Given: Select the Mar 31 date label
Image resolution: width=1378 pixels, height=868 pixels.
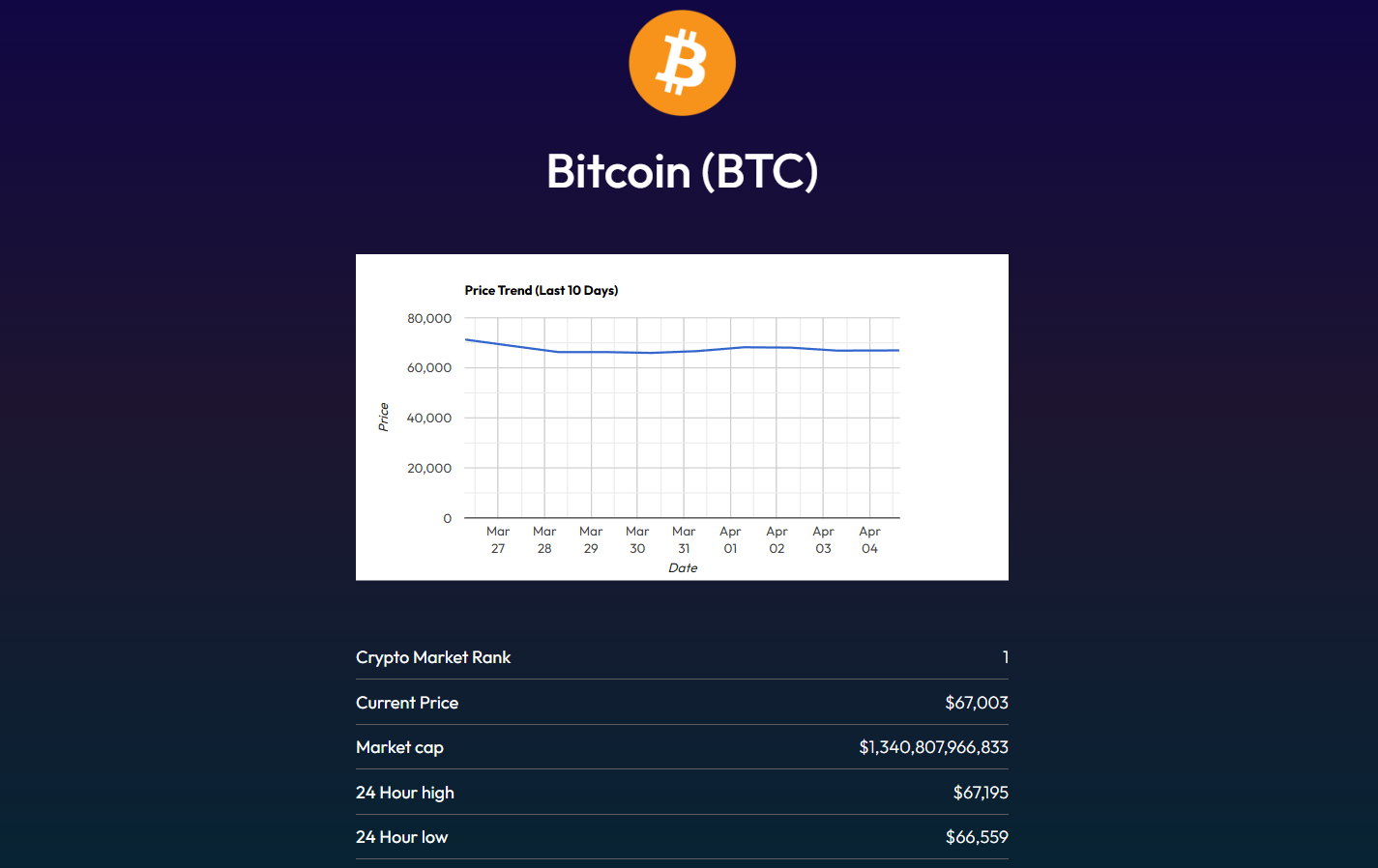Looking at the screenshot, I should (684, 540).
